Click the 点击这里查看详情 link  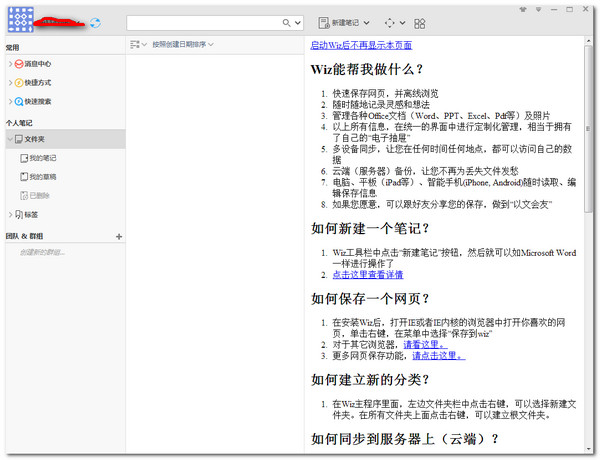(x=368, y=275)
